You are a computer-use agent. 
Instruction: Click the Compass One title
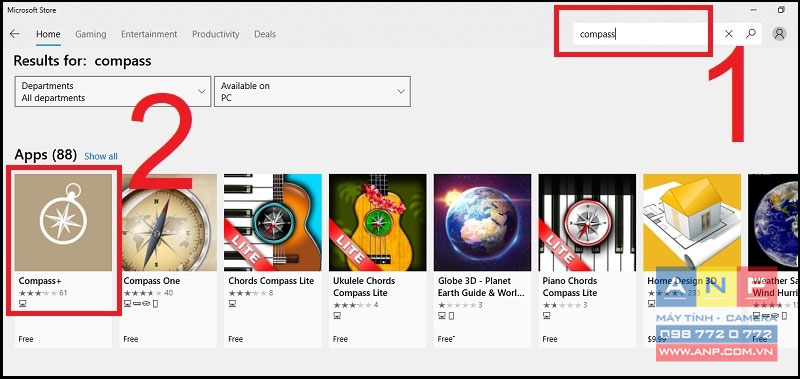pos(152,281)
